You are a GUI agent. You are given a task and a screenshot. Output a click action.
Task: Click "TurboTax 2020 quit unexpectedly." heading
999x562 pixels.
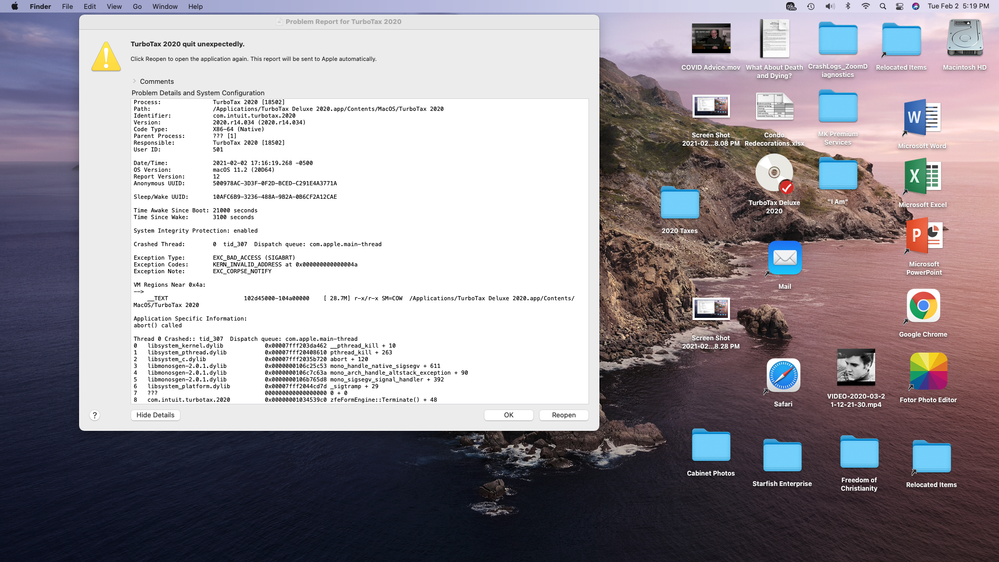(x=187, y=44)
